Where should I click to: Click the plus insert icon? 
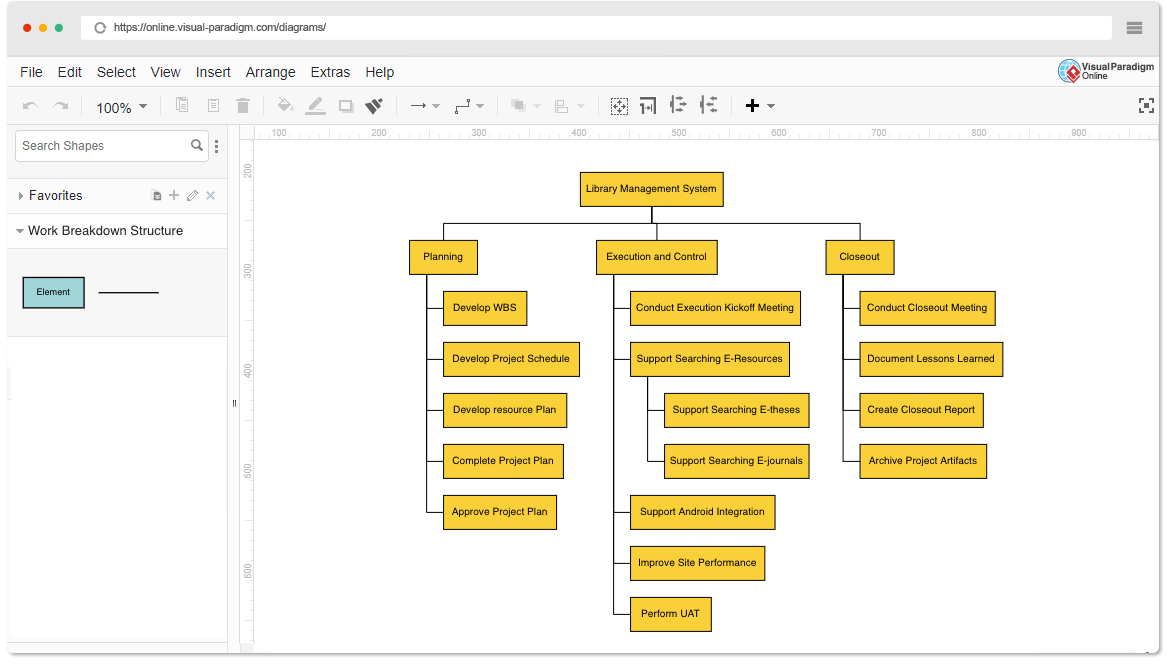point(752,106)
